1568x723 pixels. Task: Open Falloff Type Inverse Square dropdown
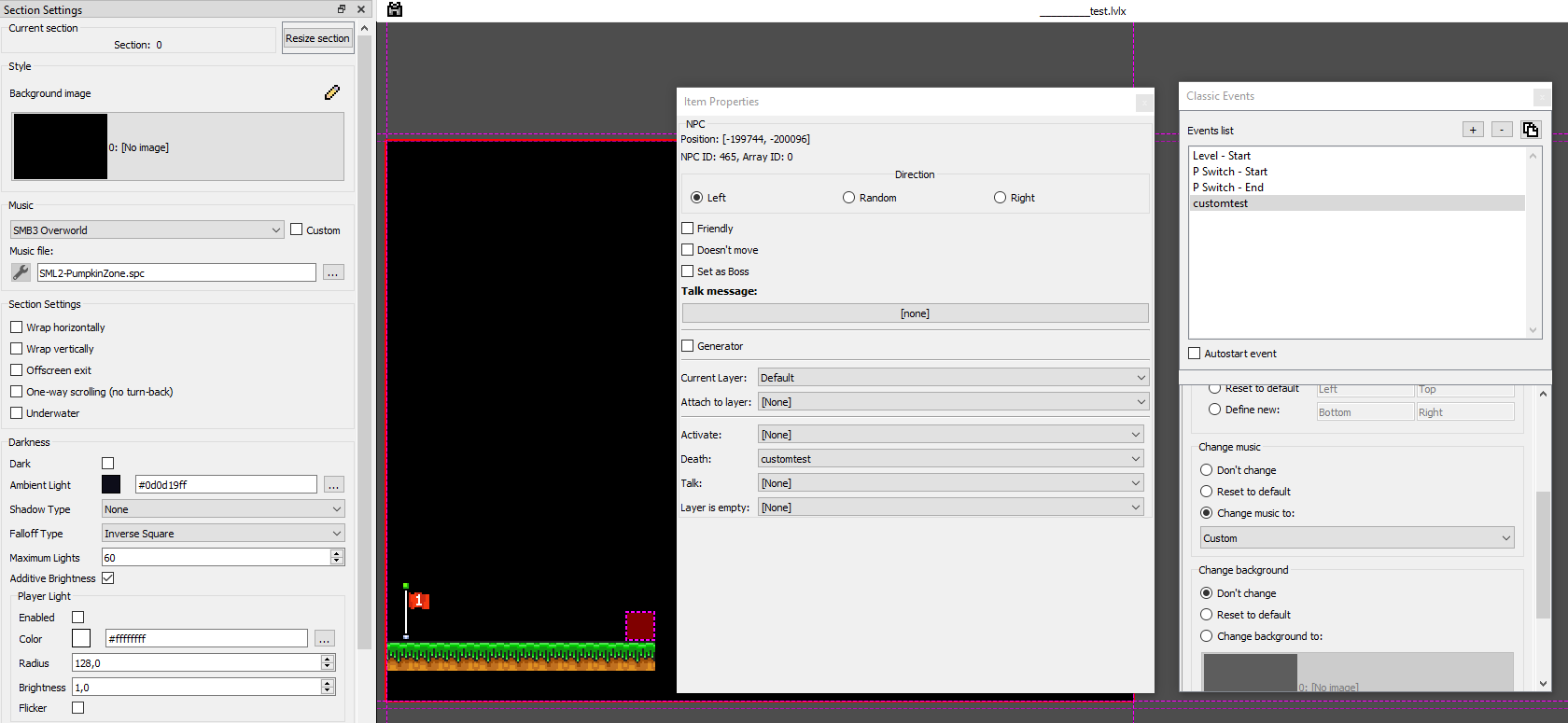click(x=223, y=533)
